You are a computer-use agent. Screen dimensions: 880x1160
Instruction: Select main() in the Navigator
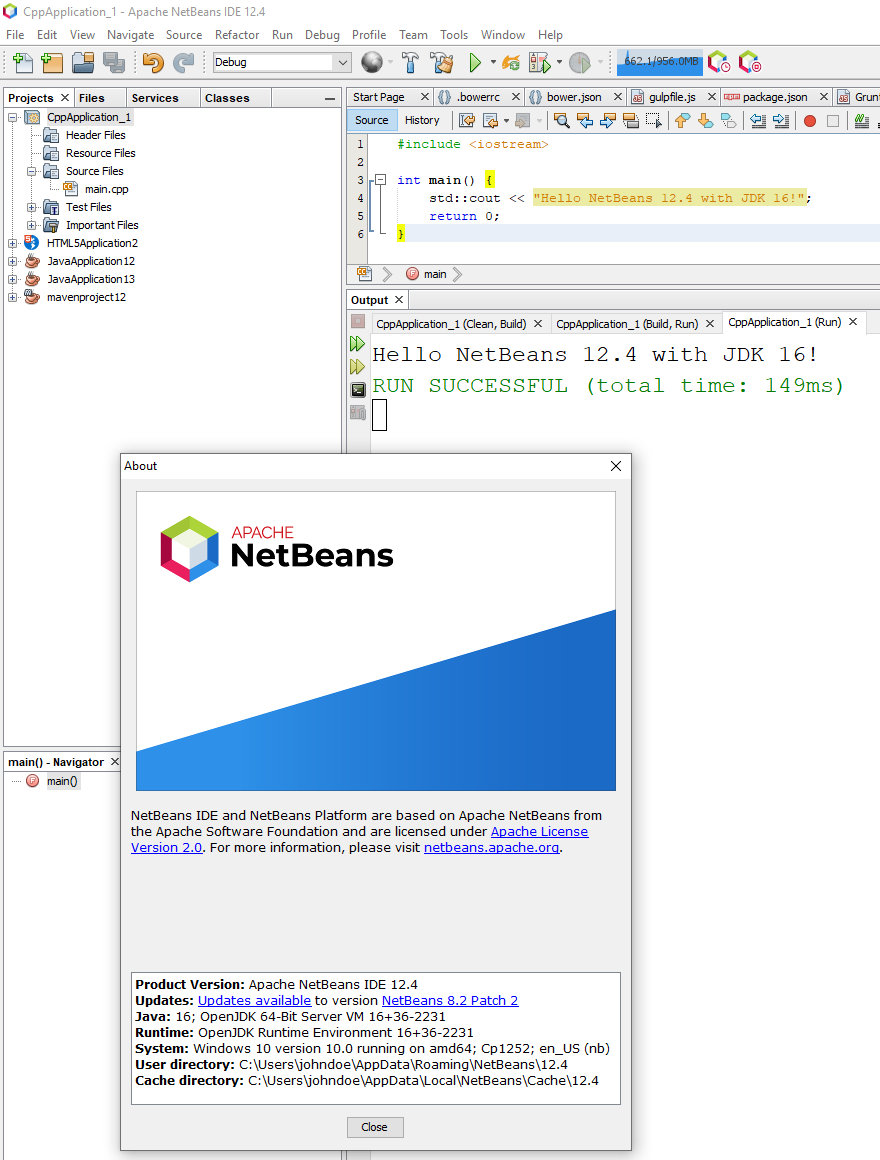[62, 781]
